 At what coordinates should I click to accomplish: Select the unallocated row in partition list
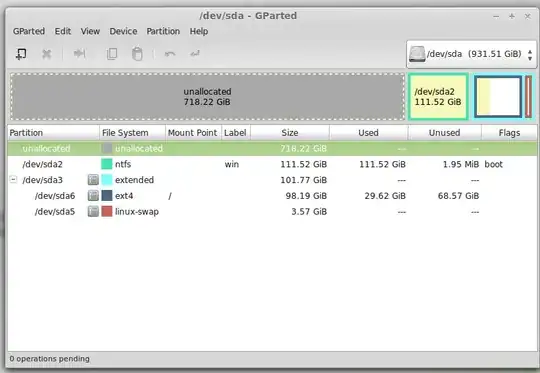coord(272,148)
